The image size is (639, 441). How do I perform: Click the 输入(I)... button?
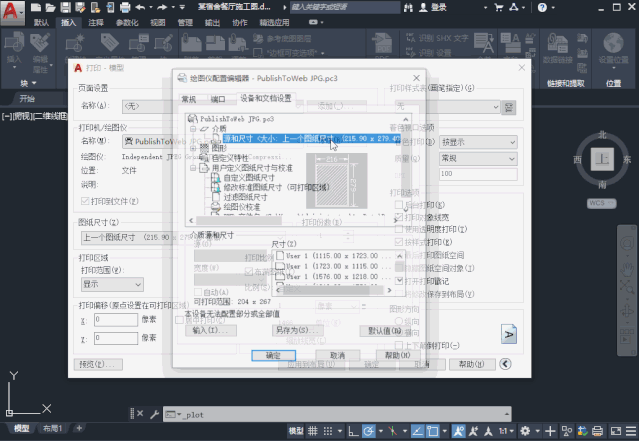(x=211, y=330)
